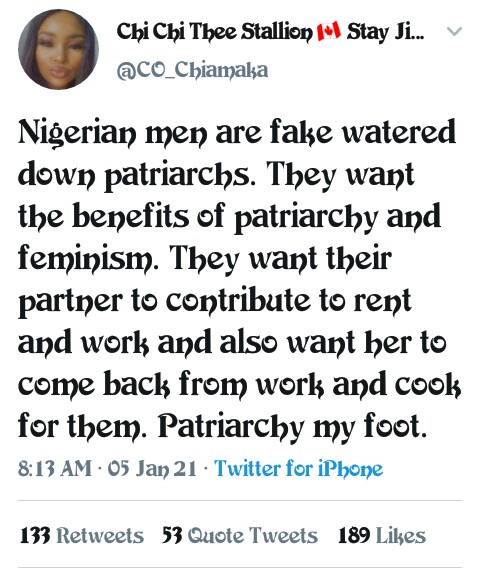Click the 53 quote tweet count number
This screenshot has width=480, height=569.
coord(172,535)
